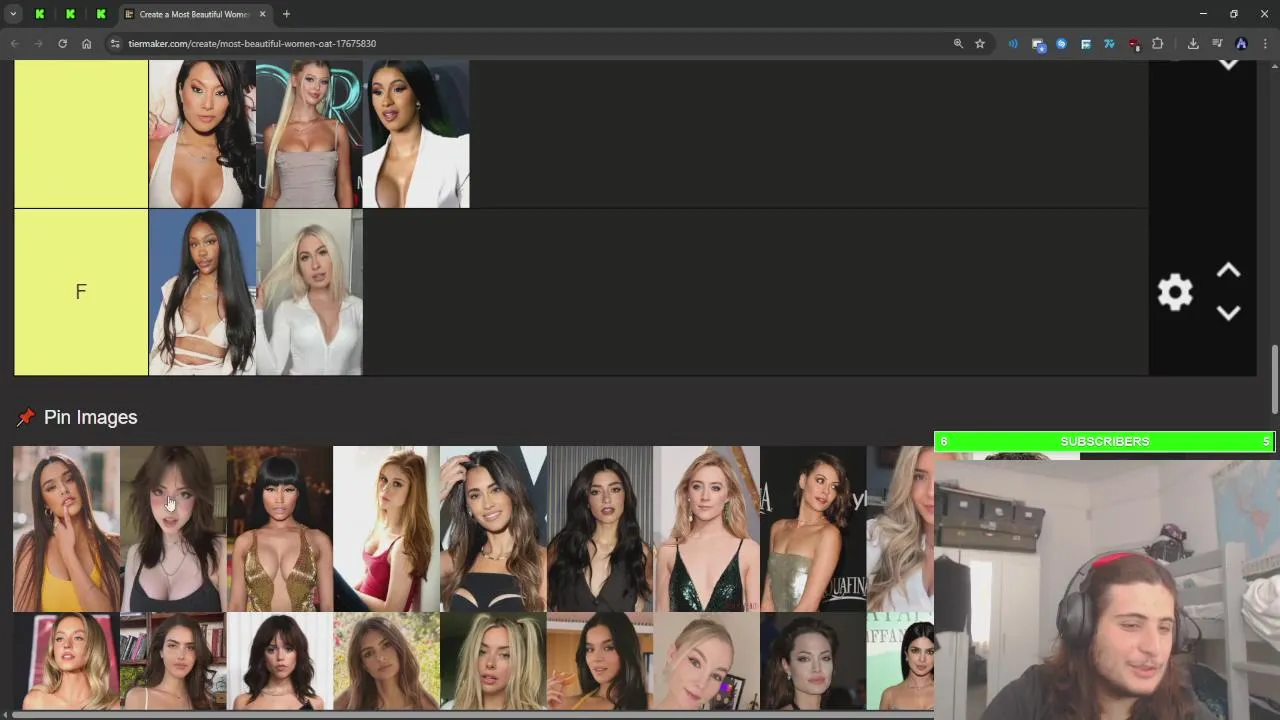Image resolution: width=1280 pixels, height=720 pixels.
Task: Pick pool image with bookshelf background
Action: [x=173, y=661]
